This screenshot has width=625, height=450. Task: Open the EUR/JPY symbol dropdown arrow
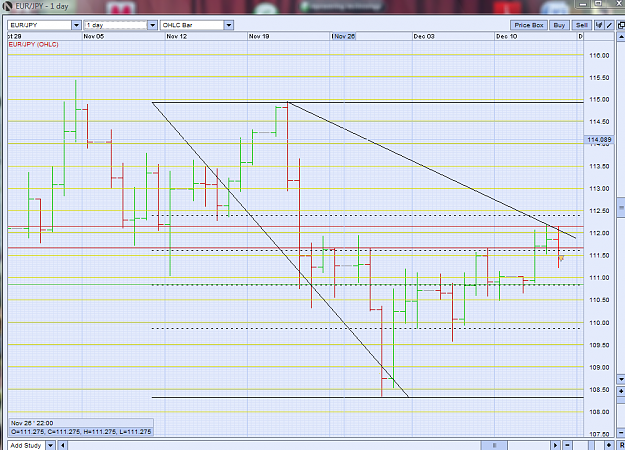click(77, 25)
